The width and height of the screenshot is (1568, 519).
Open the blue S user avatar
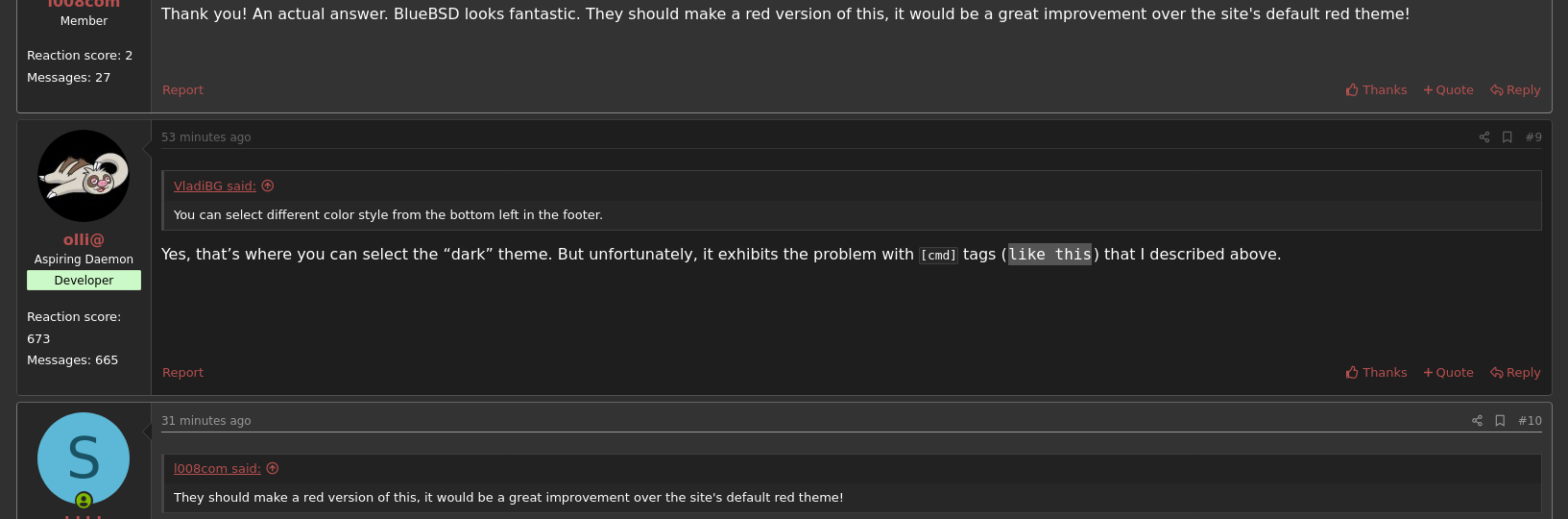pos(84,458)
